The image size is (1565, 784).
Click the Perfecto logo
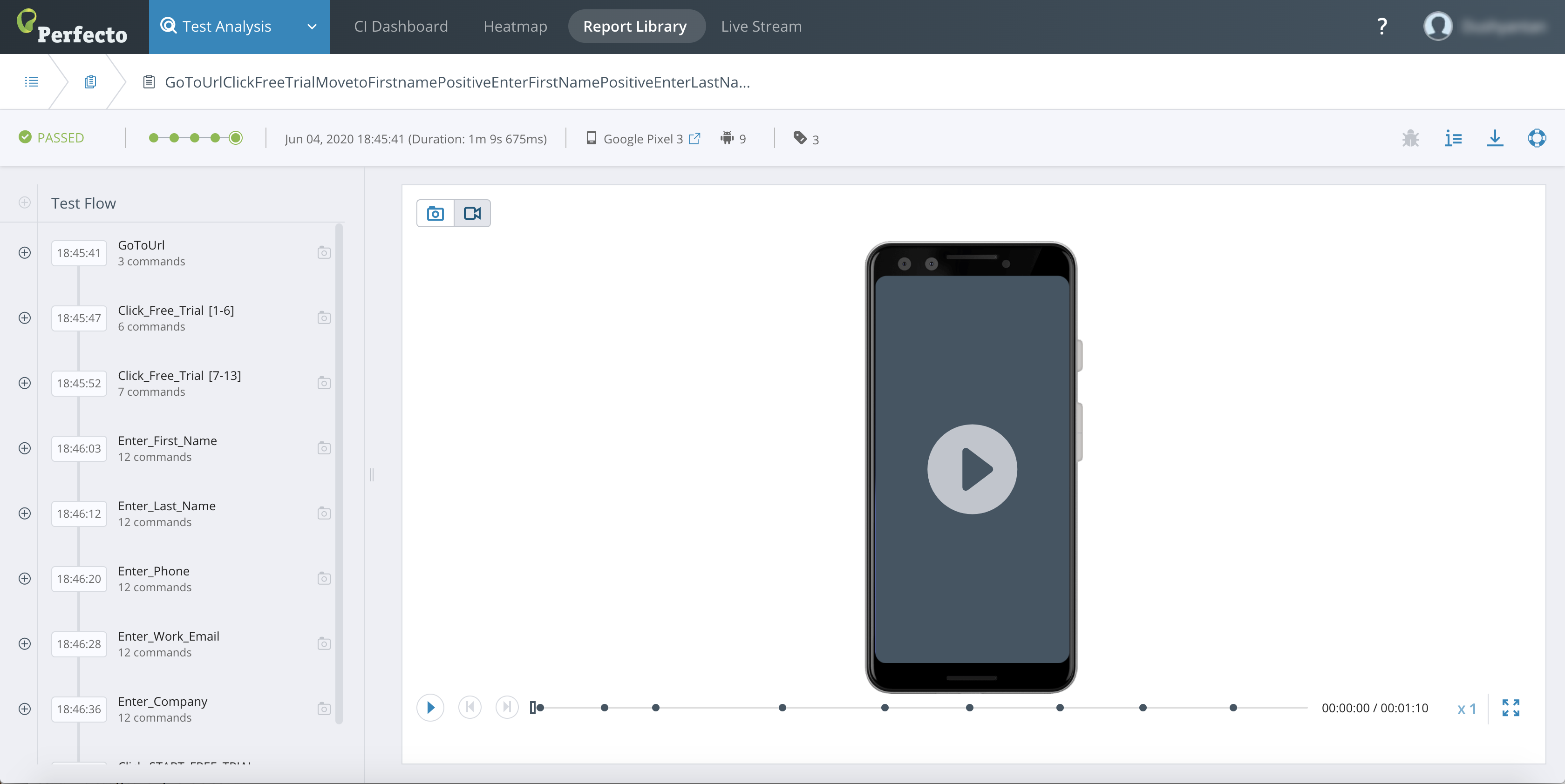72,27
